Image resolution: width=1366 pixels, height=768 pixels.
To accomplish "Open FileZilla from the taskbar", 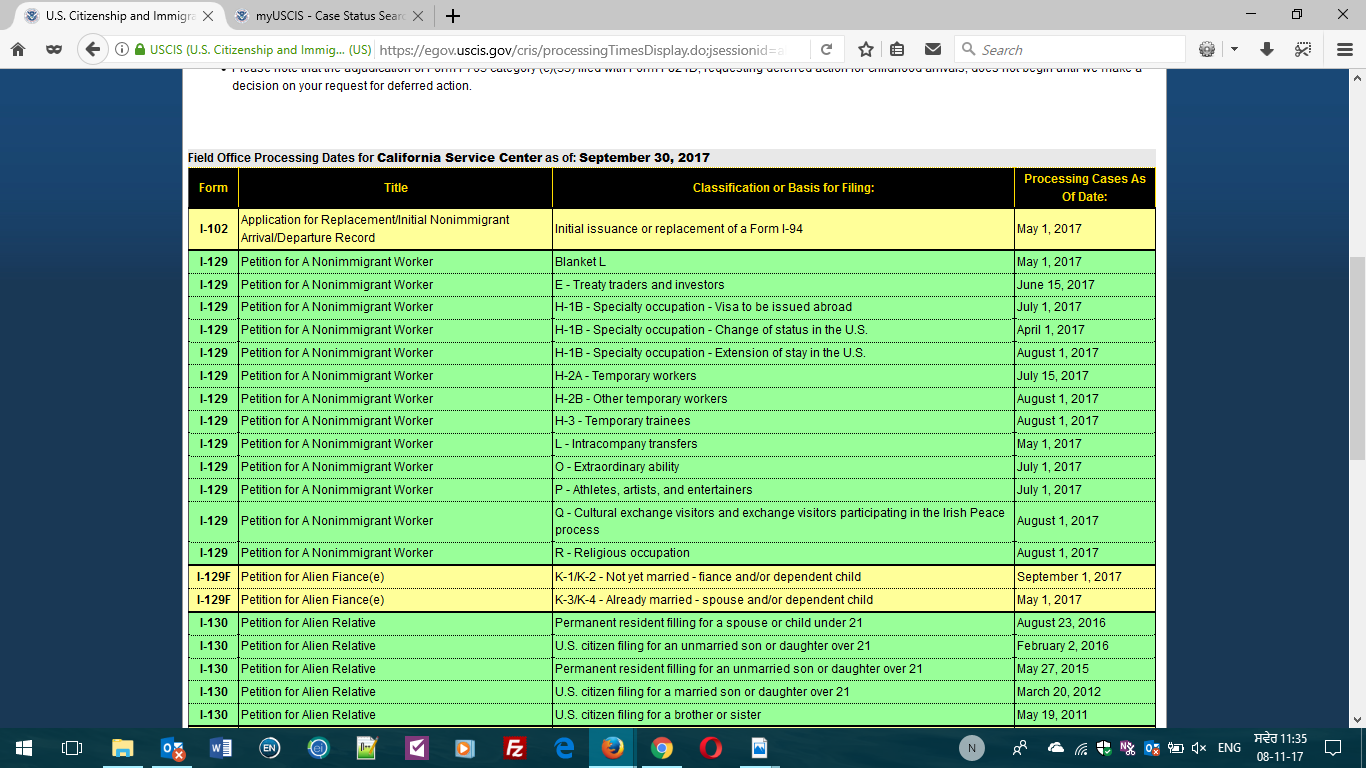I will pyautogui.click(x=515, y=748).
